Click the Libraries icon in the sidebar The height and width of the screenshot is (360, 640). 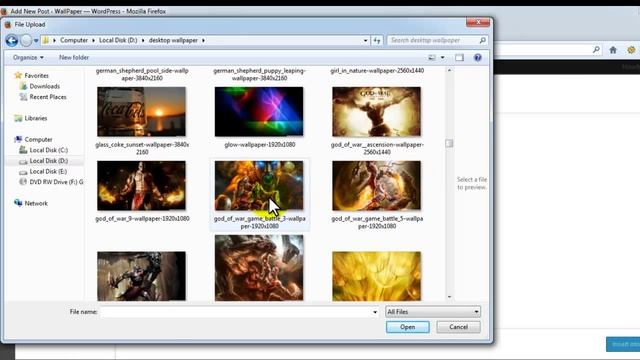point(18,118)
